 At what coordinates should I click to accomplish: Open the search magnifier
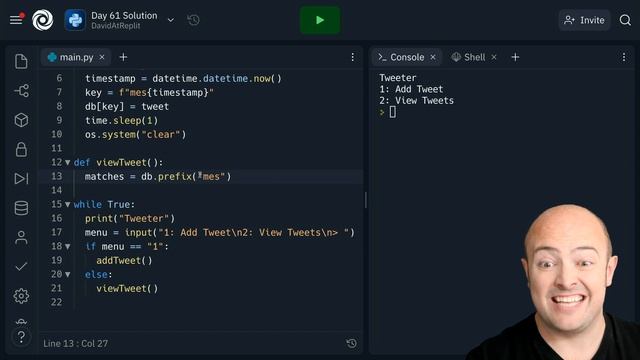click(x=625, y=20)
